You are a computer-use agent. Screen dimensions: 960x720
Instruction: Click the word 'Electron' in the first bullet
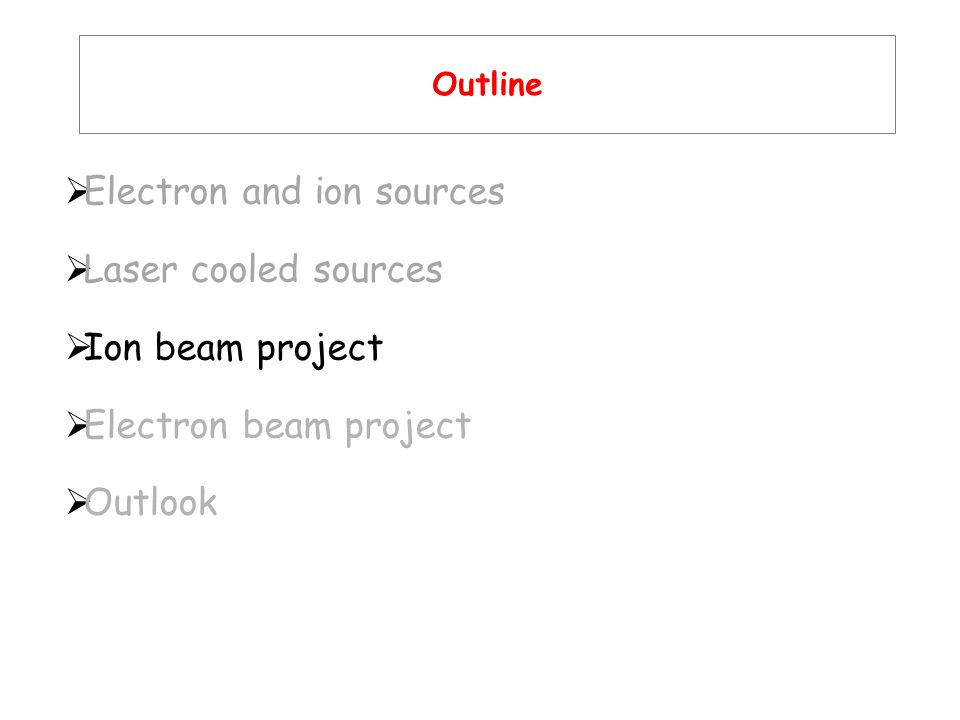pyautogui.click(x=156, y=192)
